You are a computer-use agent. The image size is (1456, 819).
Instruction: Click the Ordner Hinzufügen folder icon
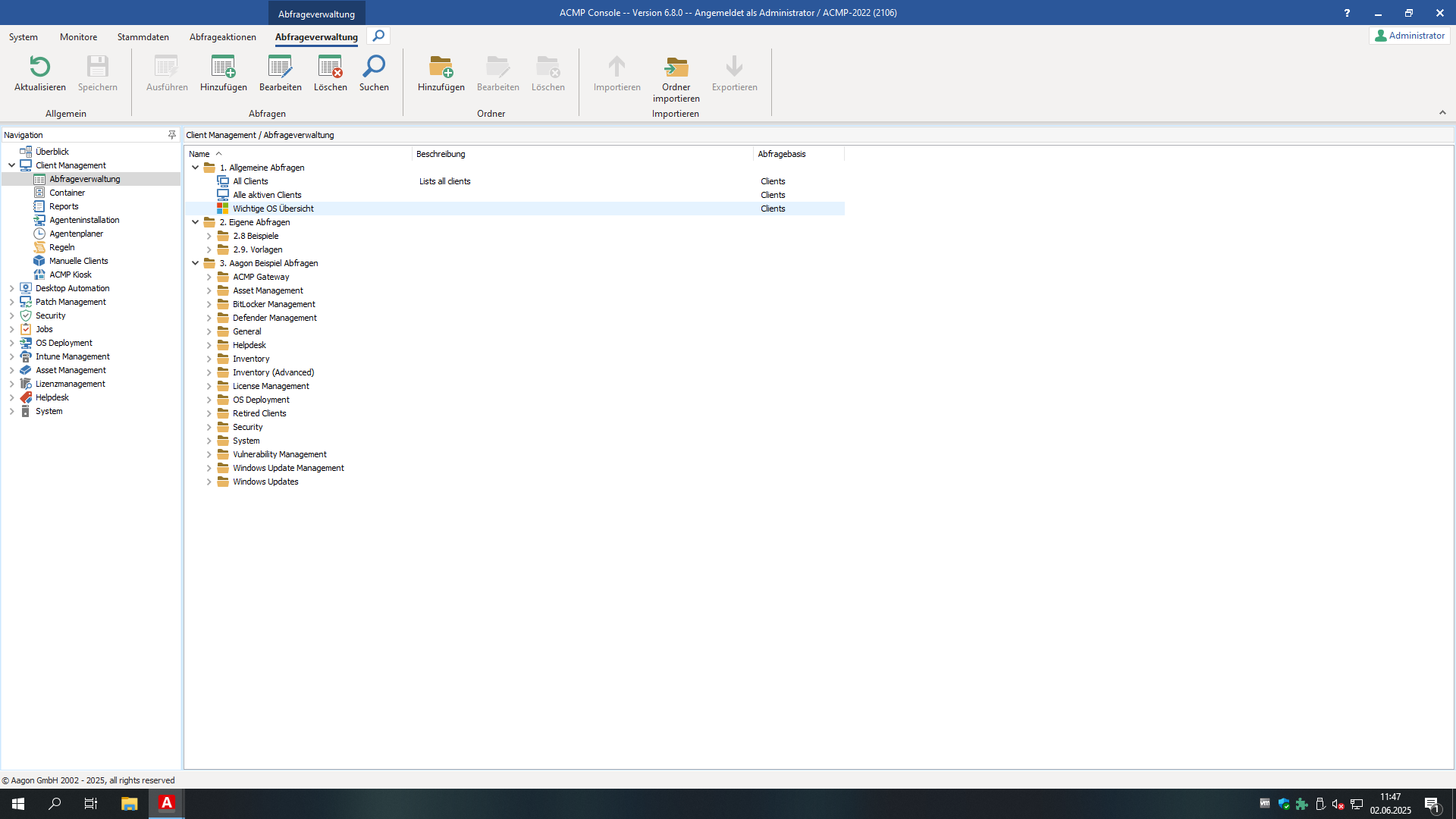[441, 67]
